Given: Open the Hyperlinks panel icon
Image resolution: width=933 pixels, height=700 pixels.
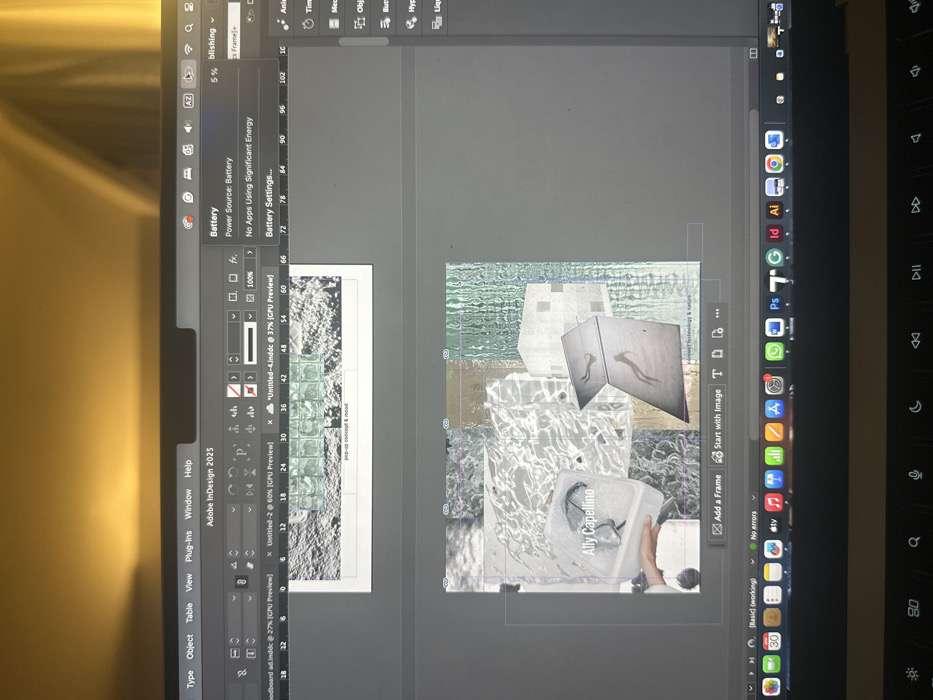Looking at the screenshot, I should pos(411,23).
